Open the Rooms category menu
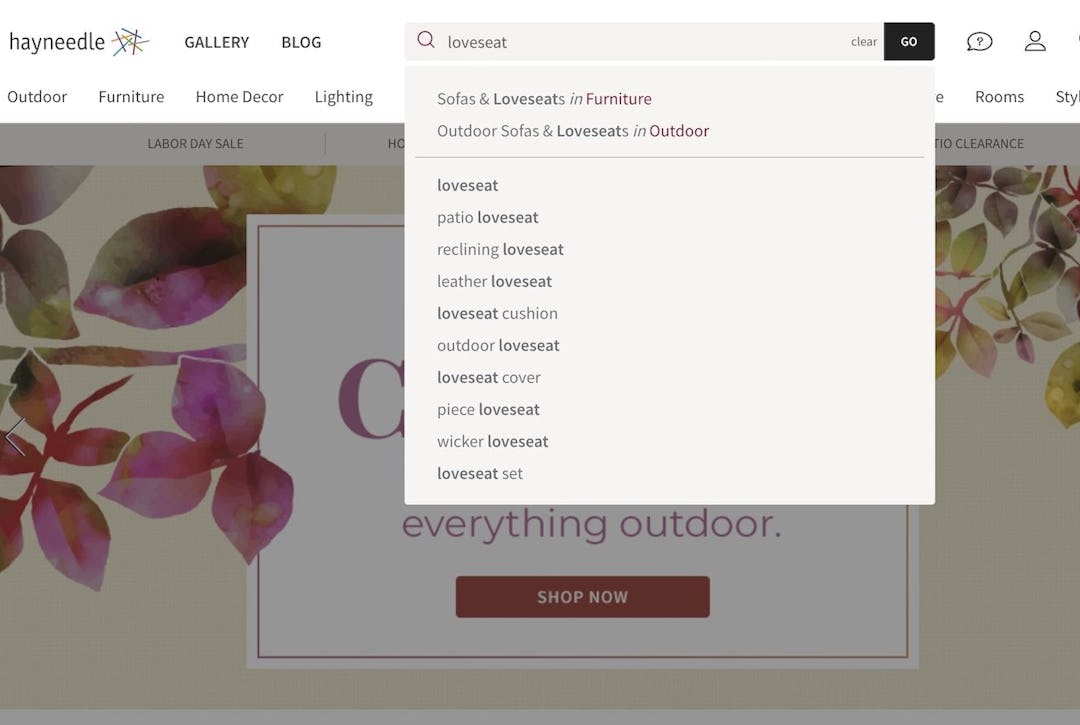The width and height of the screenshot is (1080, 725). coord(999,96)
